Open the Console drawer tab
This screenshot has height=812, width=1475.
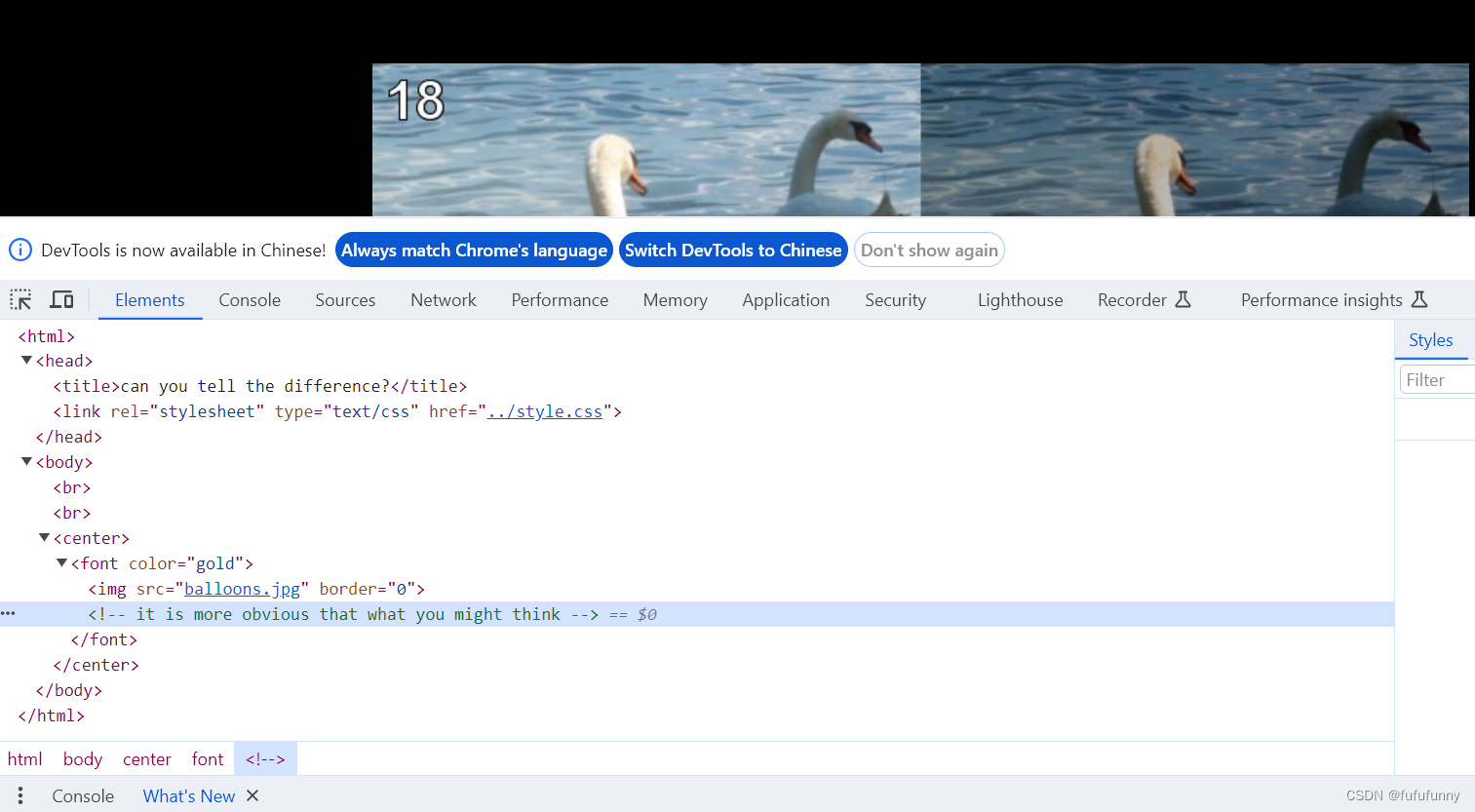point(83,795)
